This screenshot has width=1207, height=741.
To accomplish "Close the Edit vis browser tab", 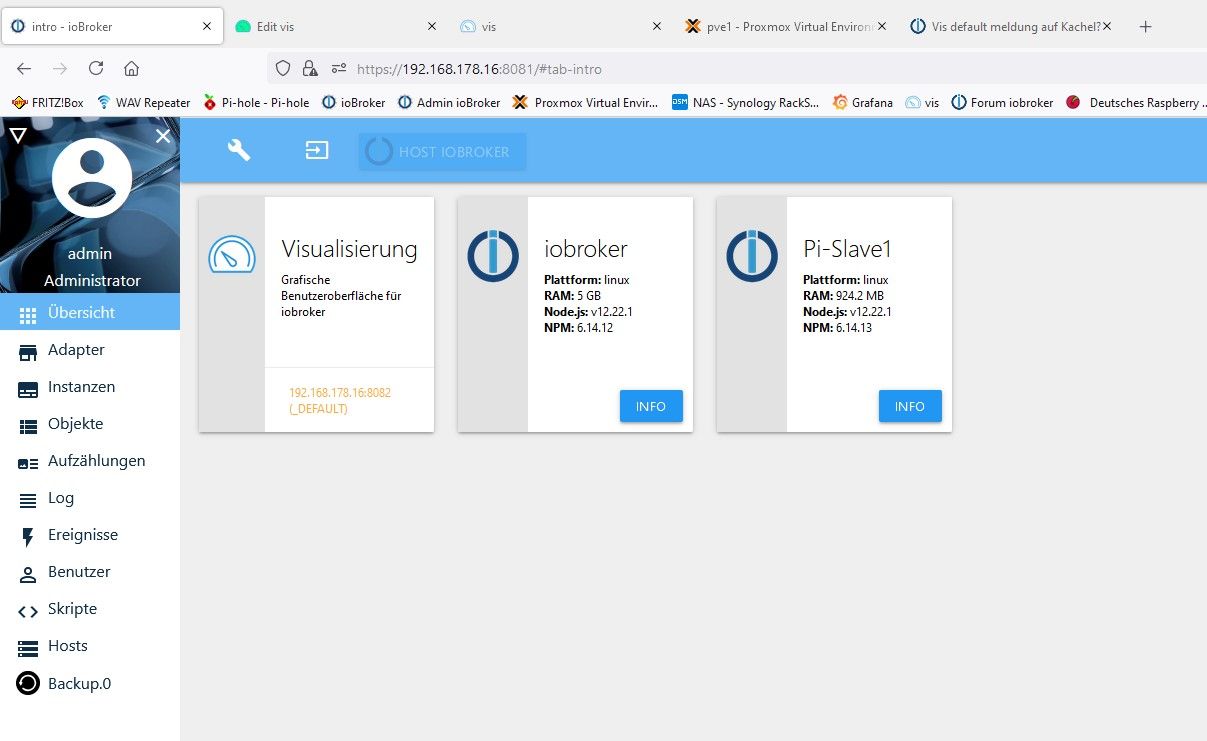I will tap(432, 27).
